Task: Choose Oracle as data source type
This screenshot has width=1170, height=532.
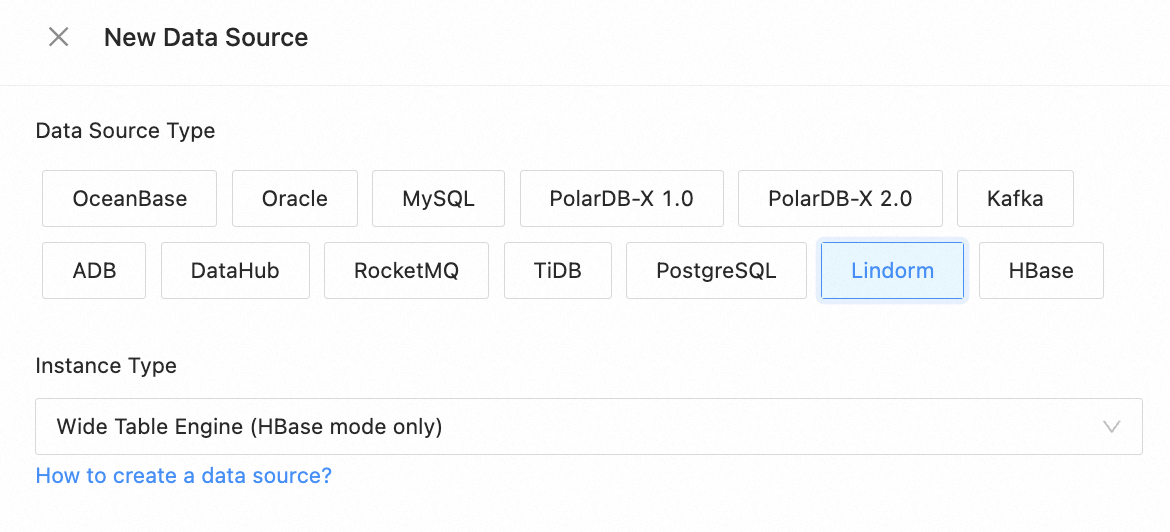Action: (x=295, y=199)
